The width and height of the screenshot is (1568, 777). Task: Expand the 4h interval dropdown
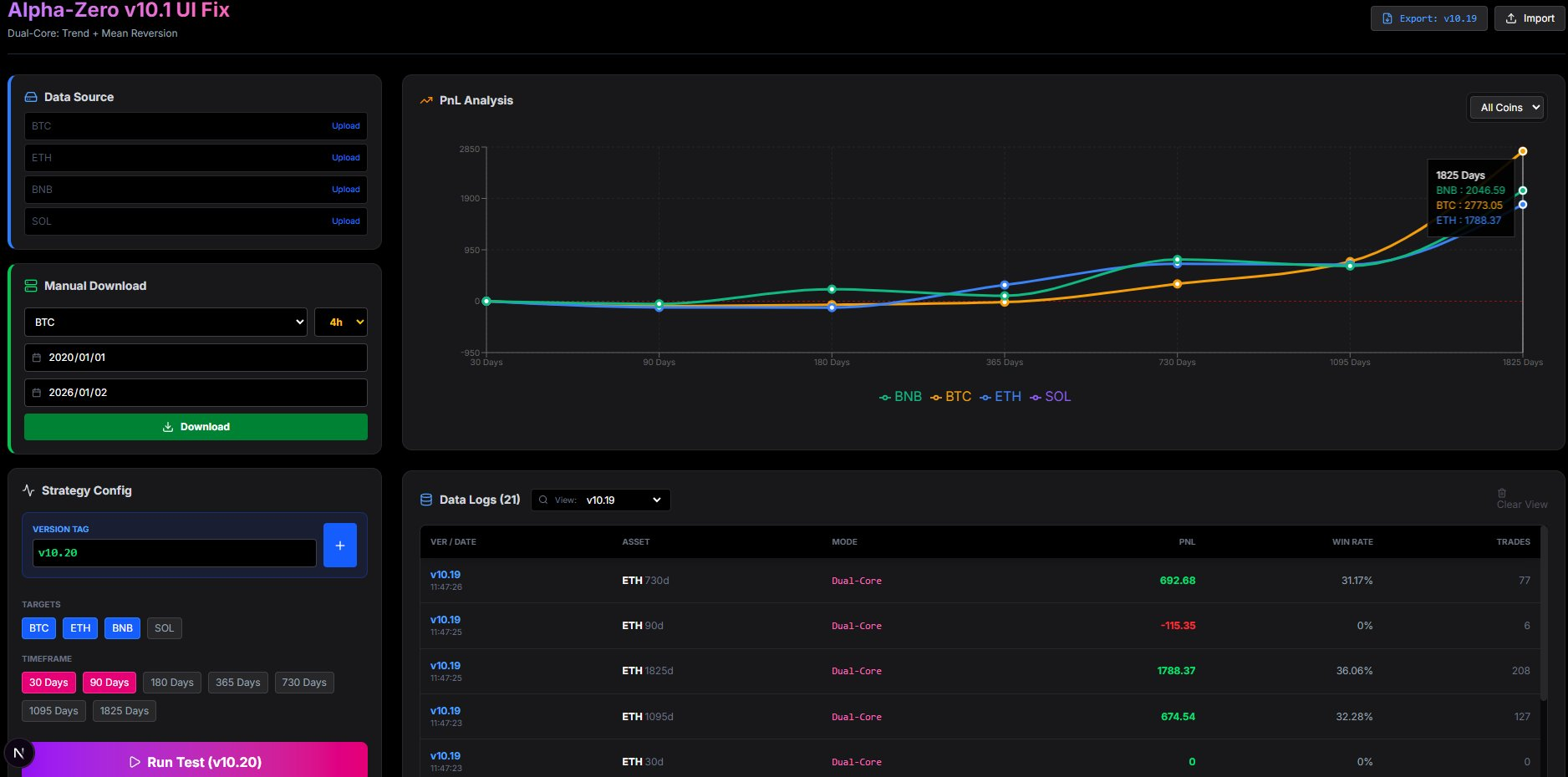click(x=340, y=322)
